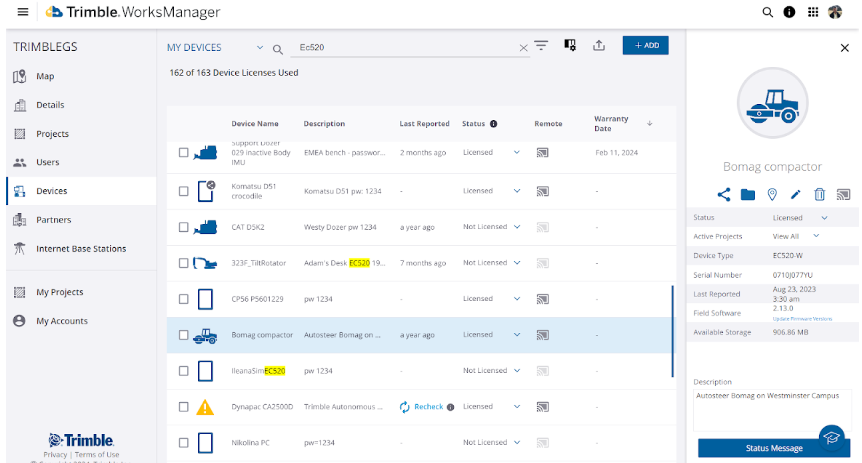The width and height of the screenshot is (862, 463).
Task: Click the Ec520 search input field
Action: (x=400, y=47)
